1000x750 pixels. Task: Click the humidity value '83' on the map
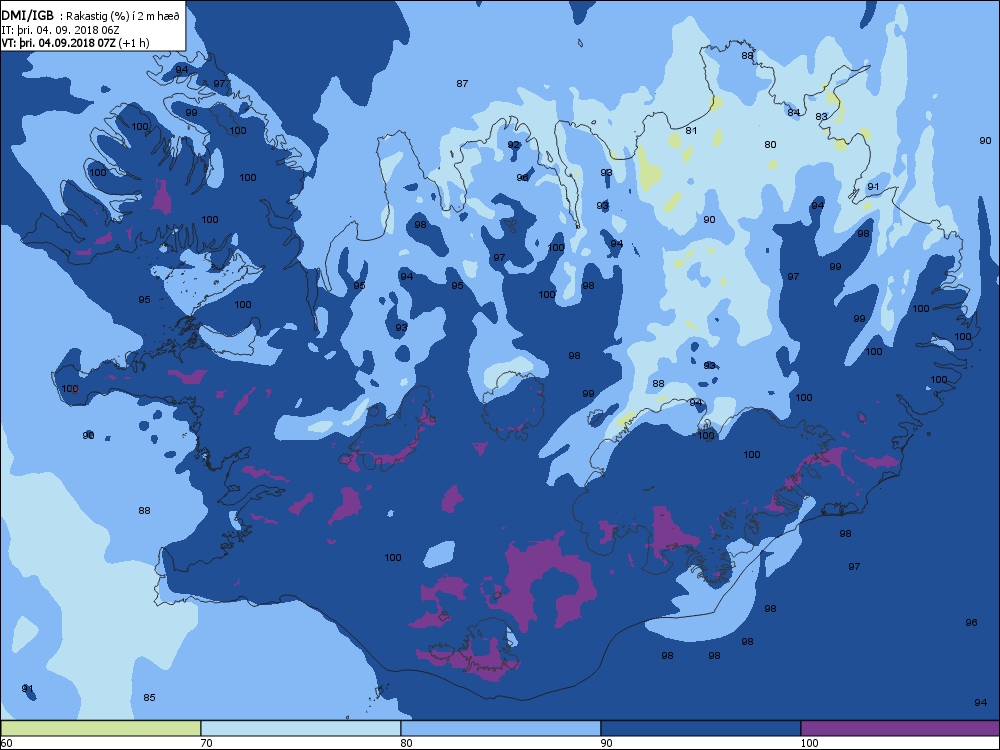[821, 117]
